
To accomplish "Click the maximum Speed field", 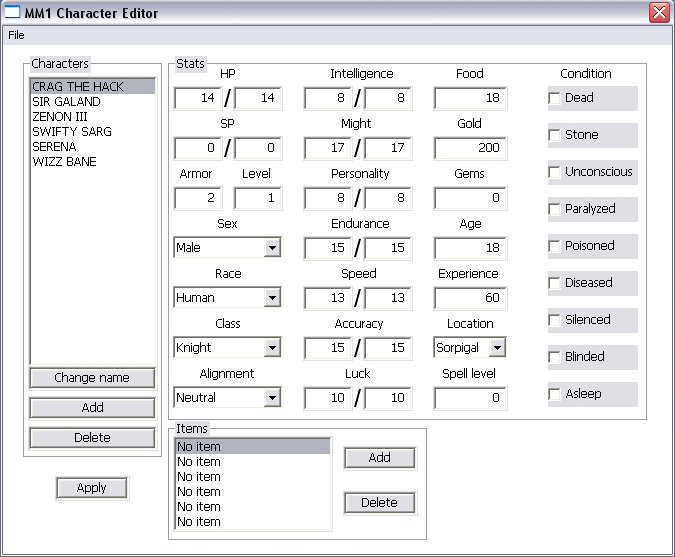I will pos(388,298).
